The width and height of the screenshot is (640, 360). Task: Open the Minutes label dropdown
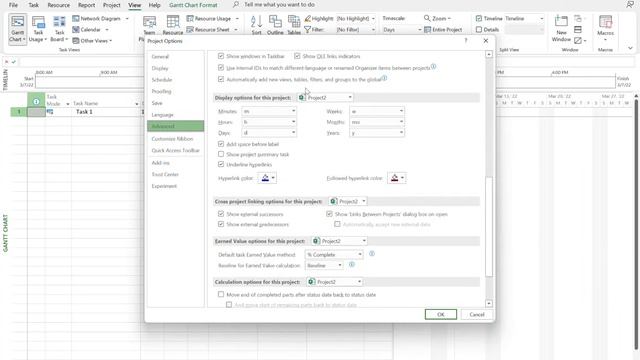pos(269,111)
